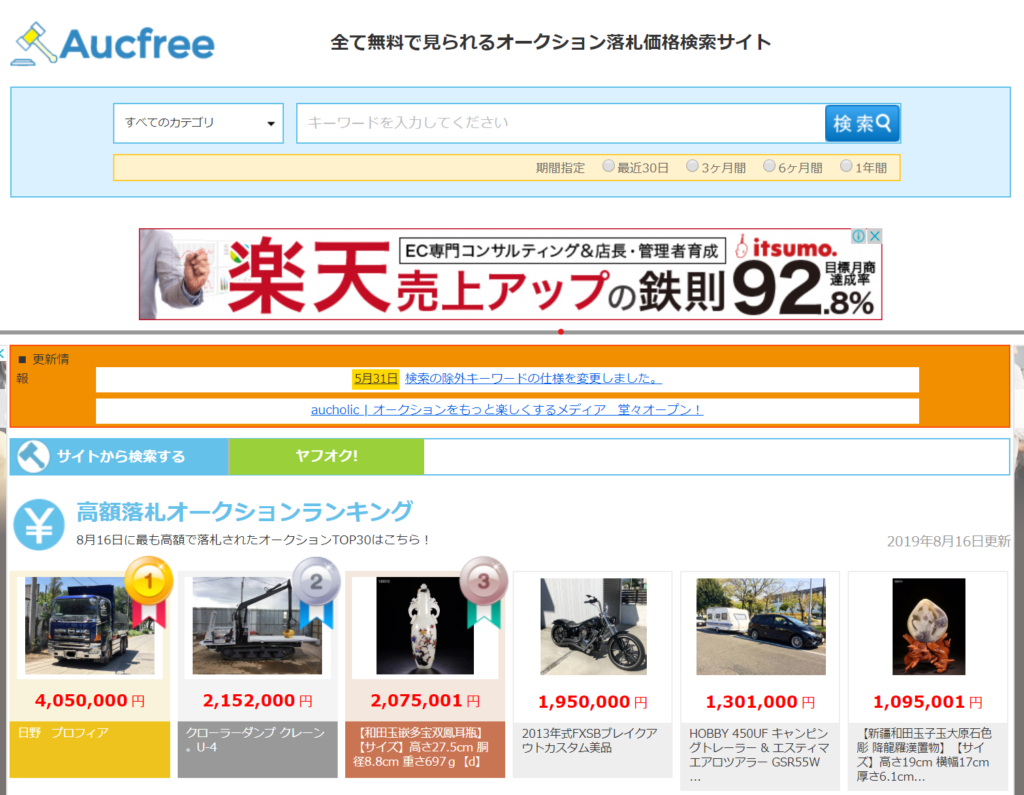Select the 最近30日 period radio button
This screenshot has height=795, width=1024.
[608, 166]
